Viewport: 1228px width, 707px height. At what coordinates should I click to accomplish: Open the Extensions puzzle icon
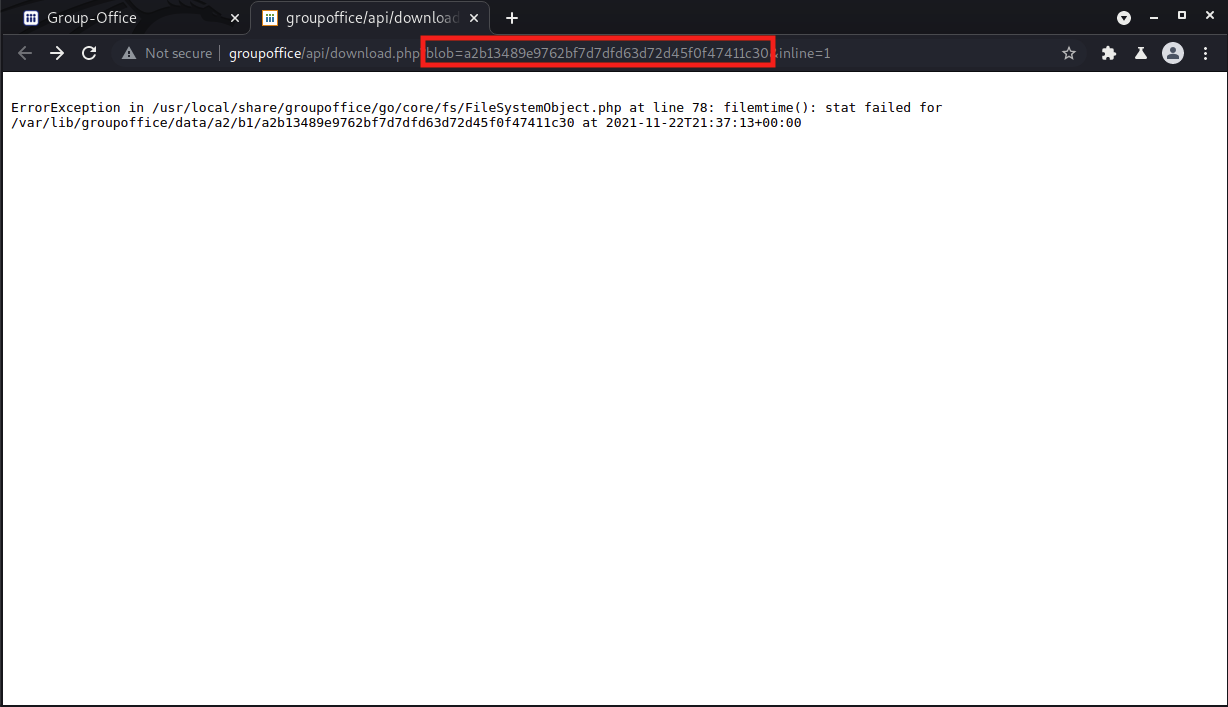pyautogui.click(x=1108, y=53)
